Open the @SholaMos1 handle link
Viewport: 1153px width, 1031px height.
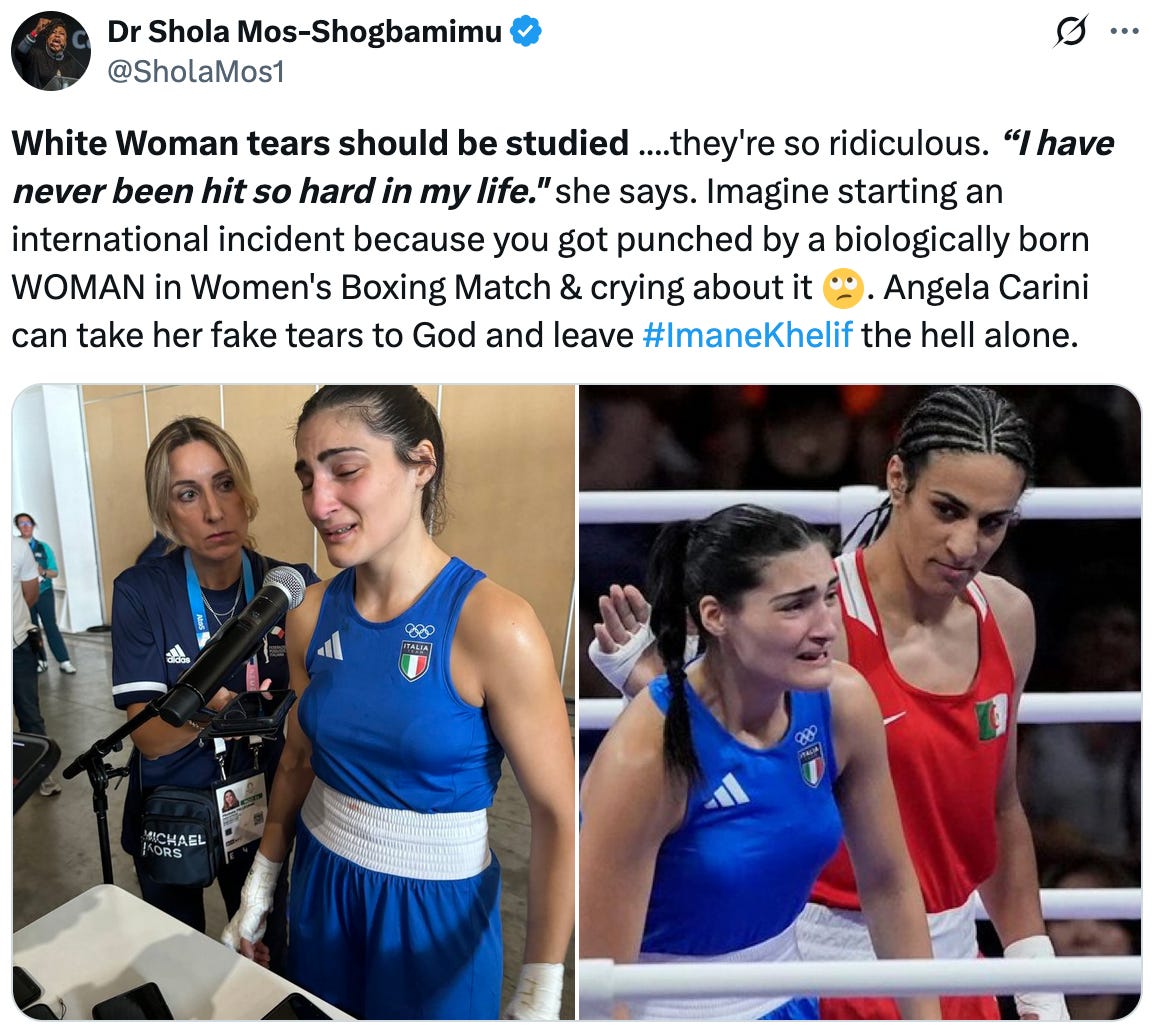196,71
